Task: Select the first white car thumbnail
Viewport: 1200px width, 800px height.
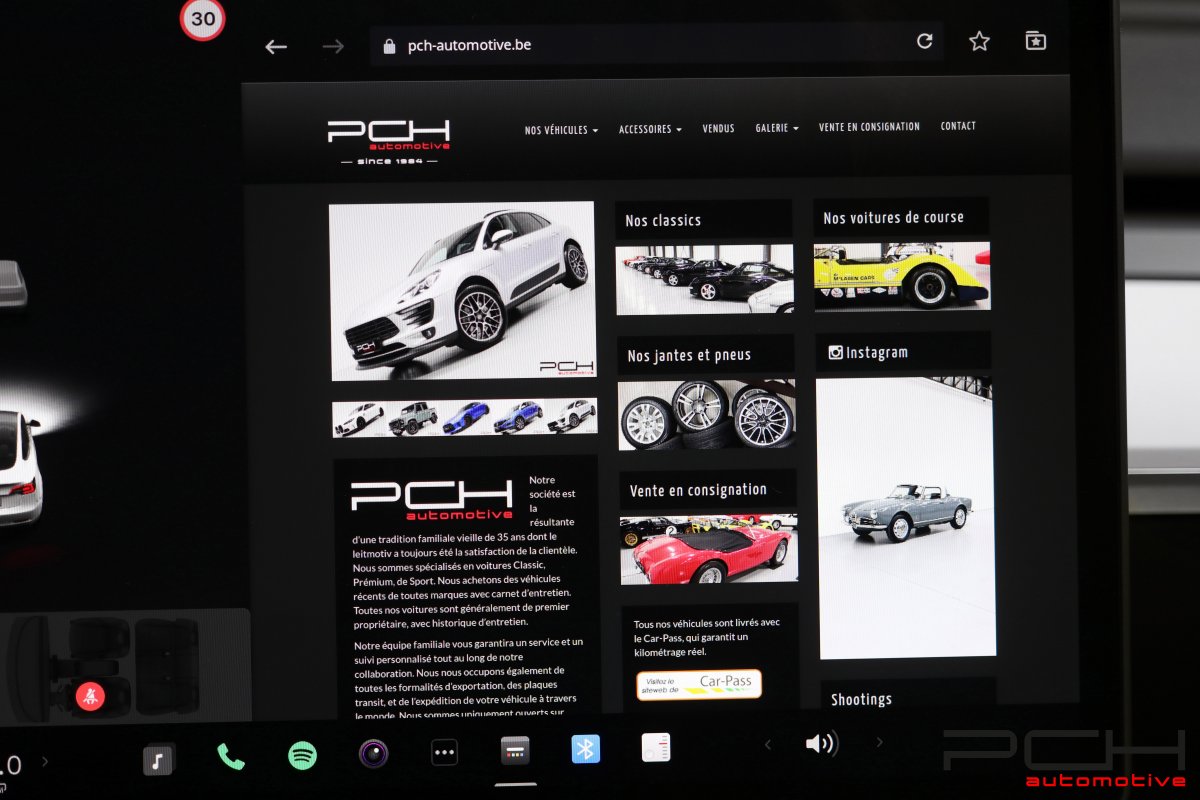Action: [x=359, y=418]
